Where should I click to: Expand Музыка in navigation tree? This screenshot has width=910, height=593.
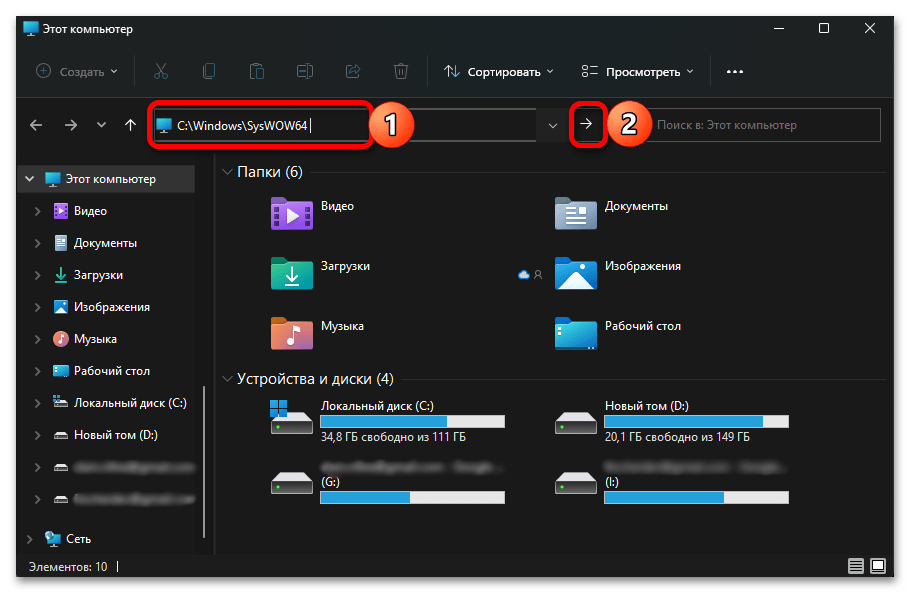pos(38,339)
